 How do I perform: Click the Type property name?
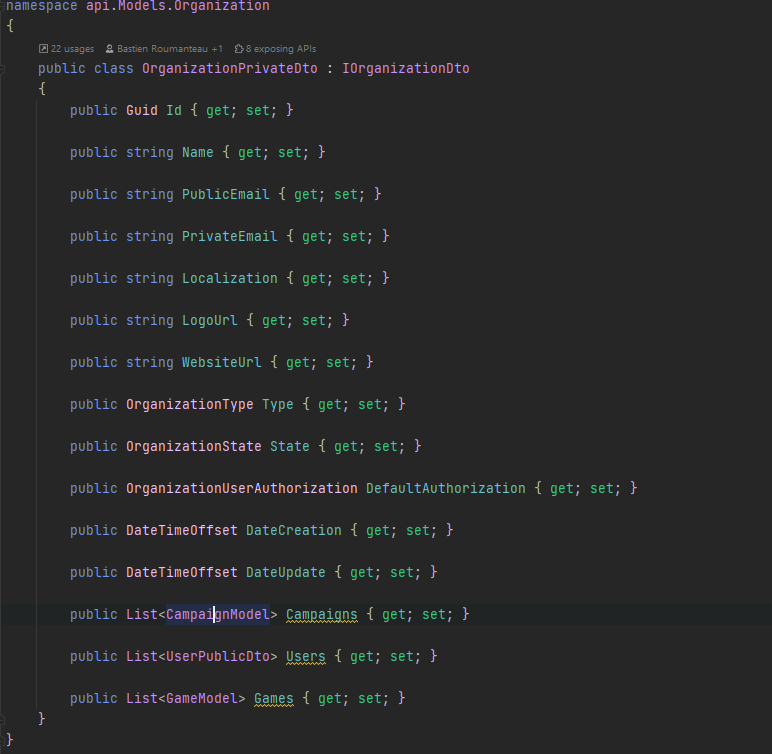(278, 404)
